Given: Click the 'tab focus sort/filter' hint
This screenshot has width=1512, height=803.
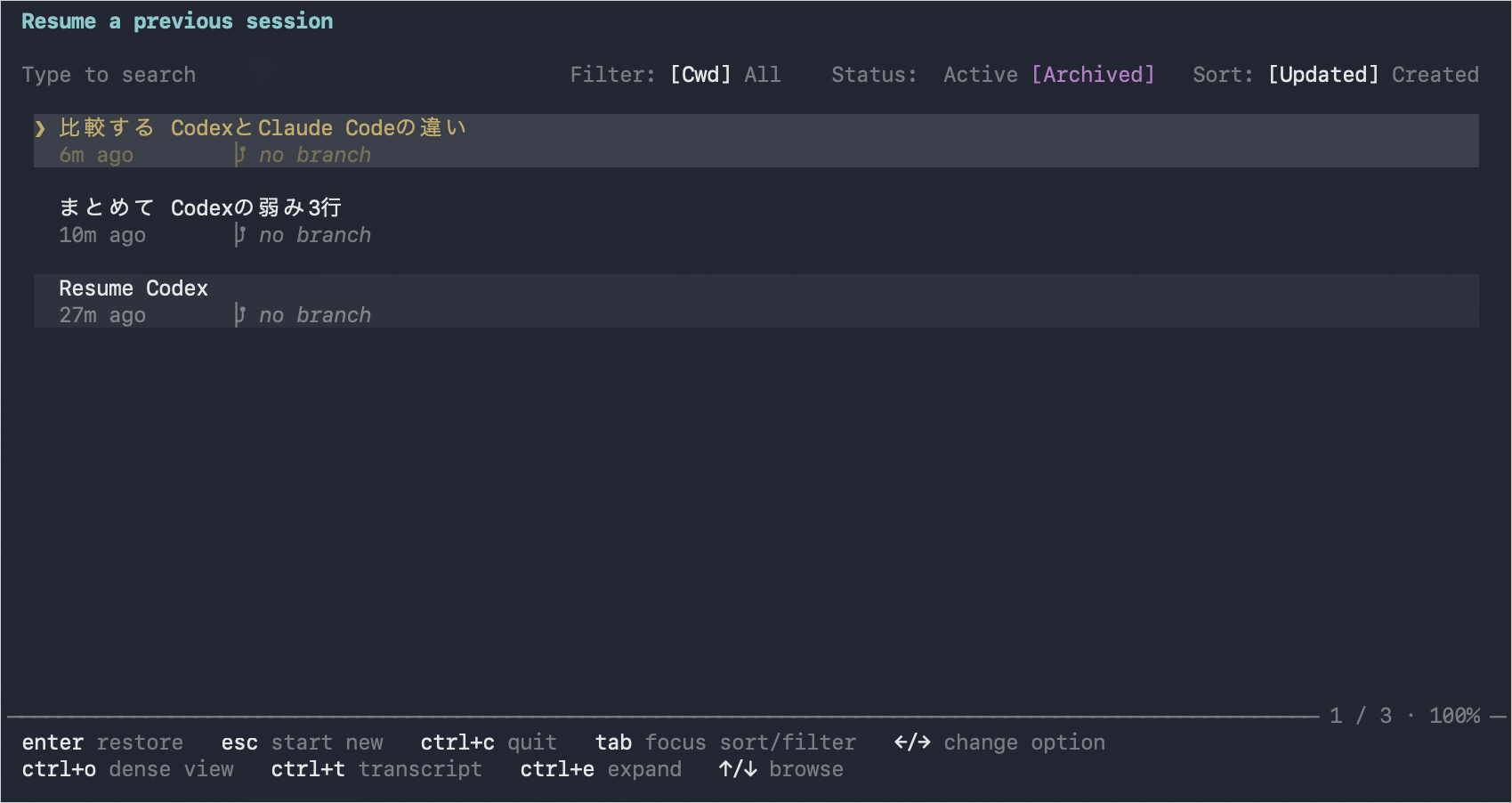Looking at the screenshot, I should point(725,742).
